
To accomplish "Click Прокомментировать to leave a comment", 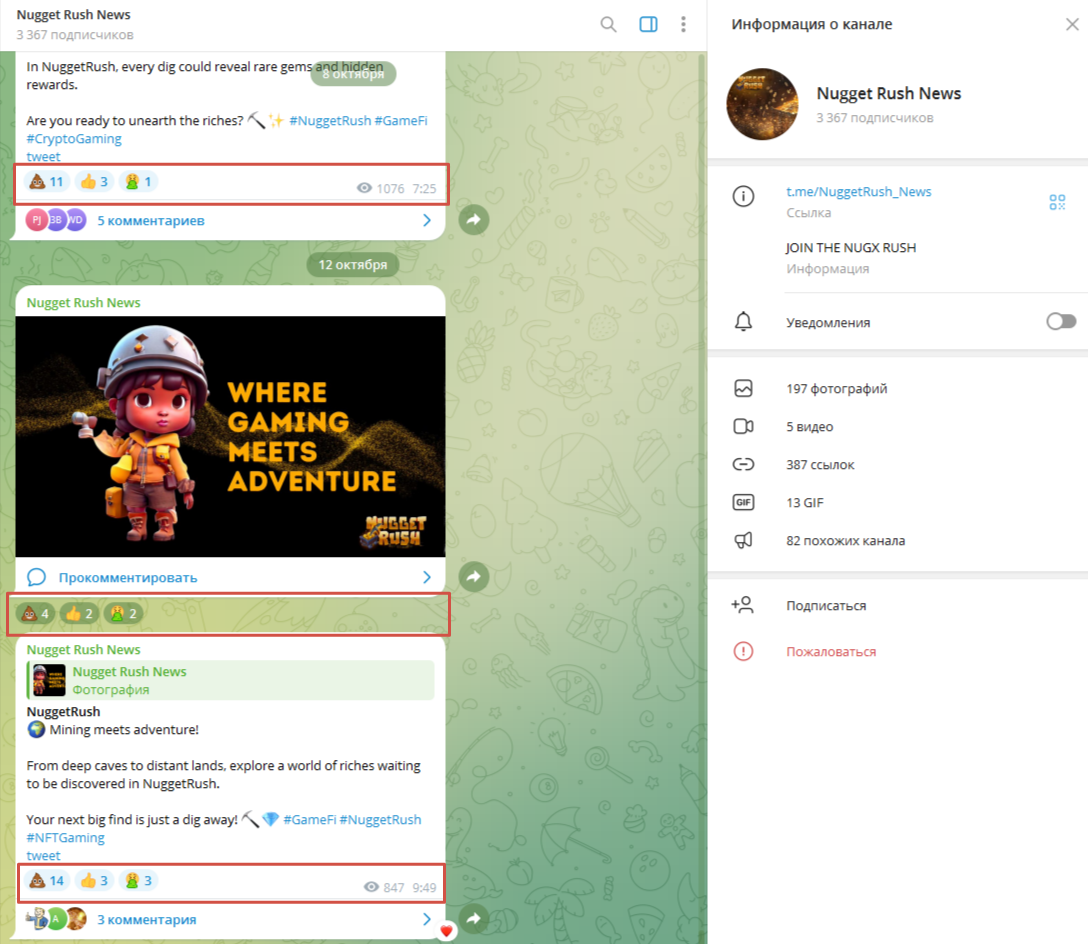I will tap(128, 578).
